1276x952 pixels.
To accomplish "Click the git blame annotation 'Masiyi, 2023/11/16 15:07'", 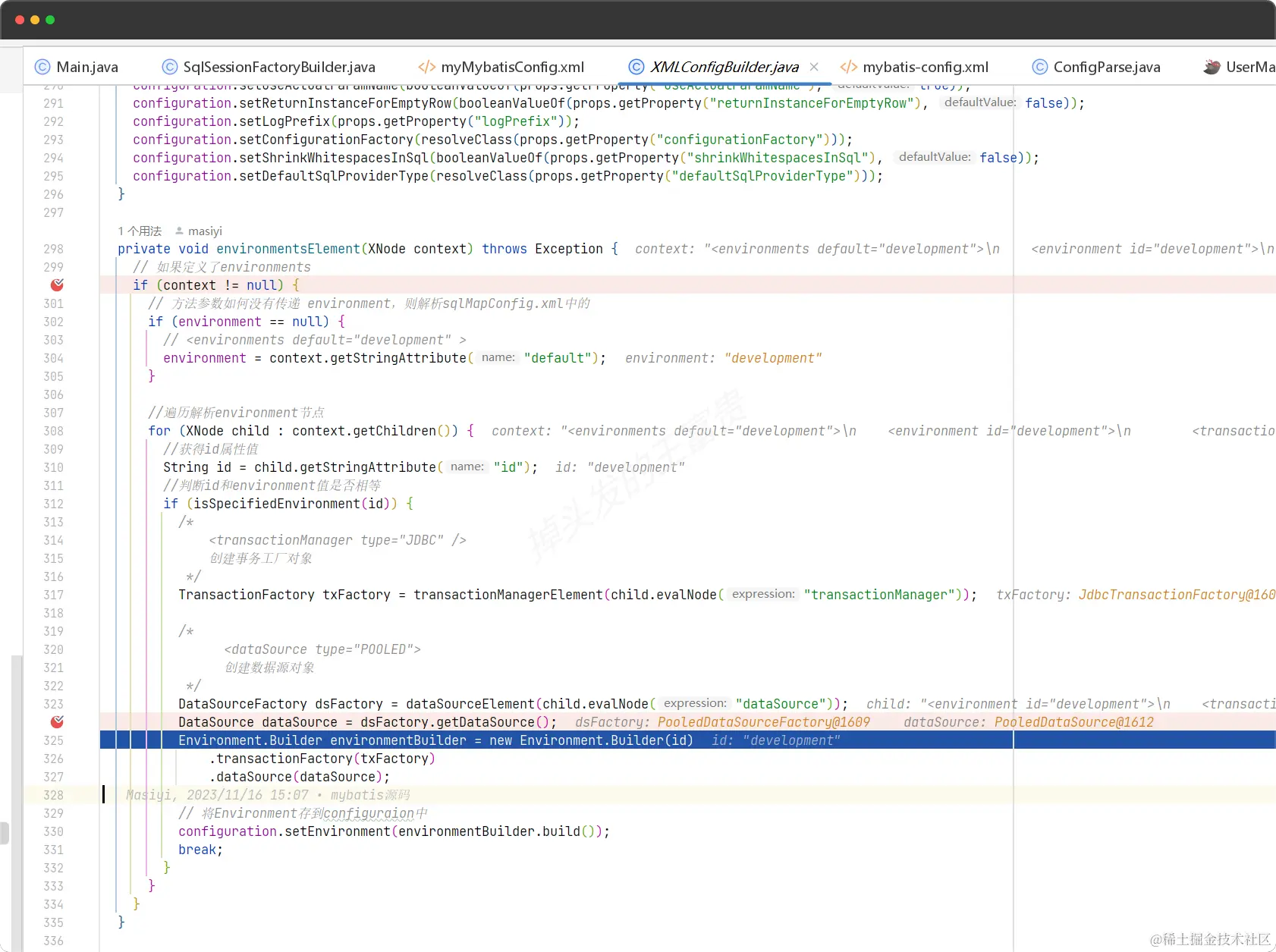I will [217, 795].
